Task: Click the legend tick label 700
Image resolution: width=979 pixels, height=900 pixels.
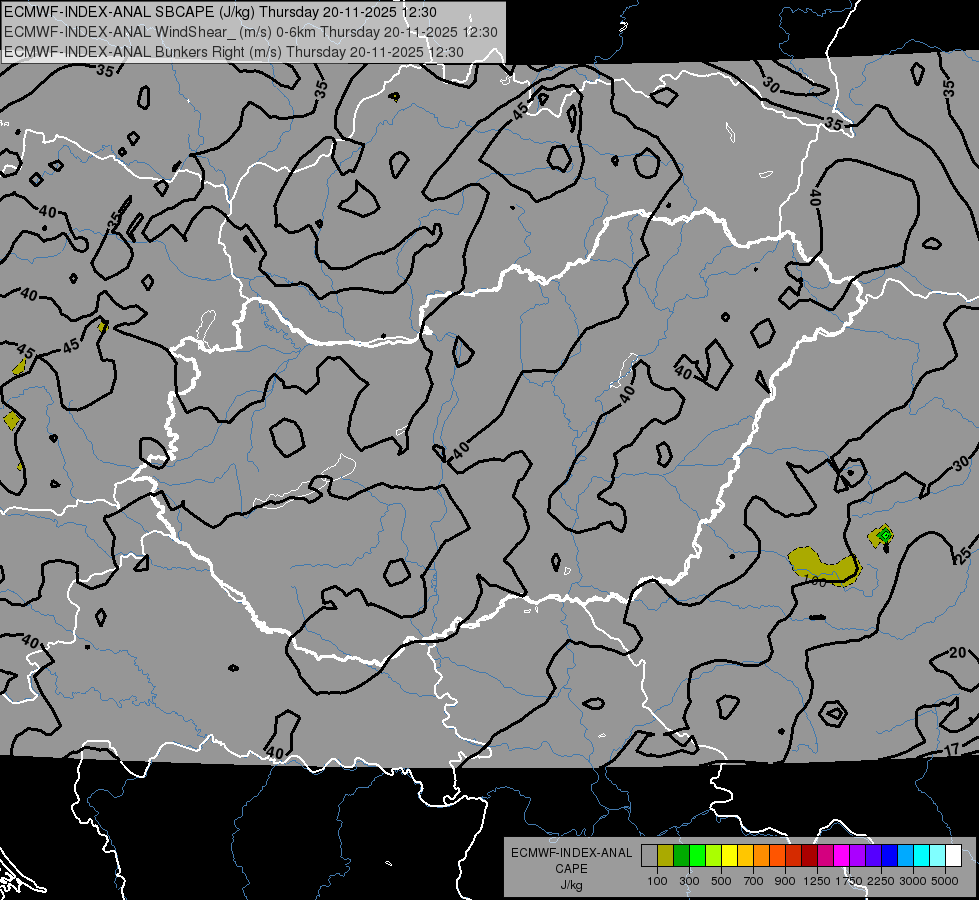Action: click(x=754, y=881)
